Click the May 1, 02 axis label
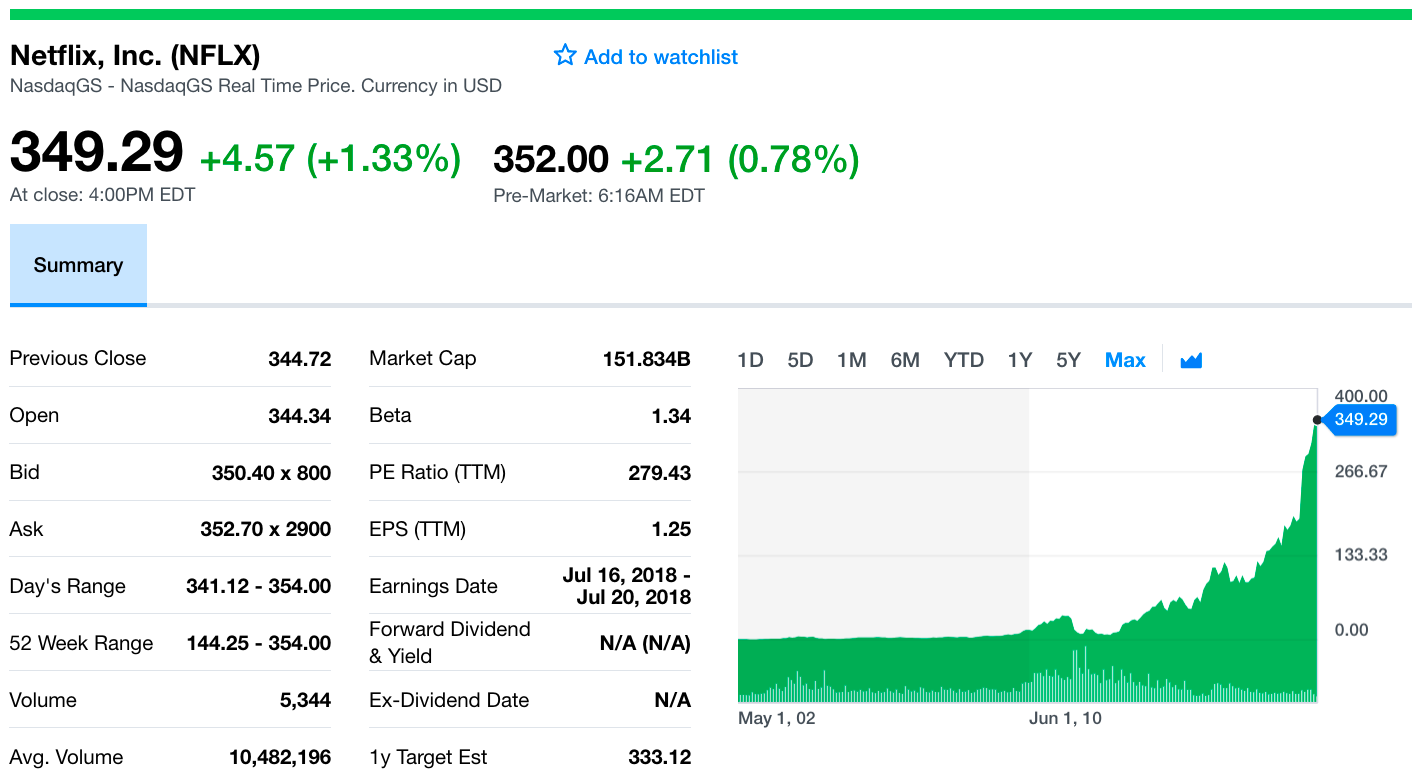 tap(776, 718)
